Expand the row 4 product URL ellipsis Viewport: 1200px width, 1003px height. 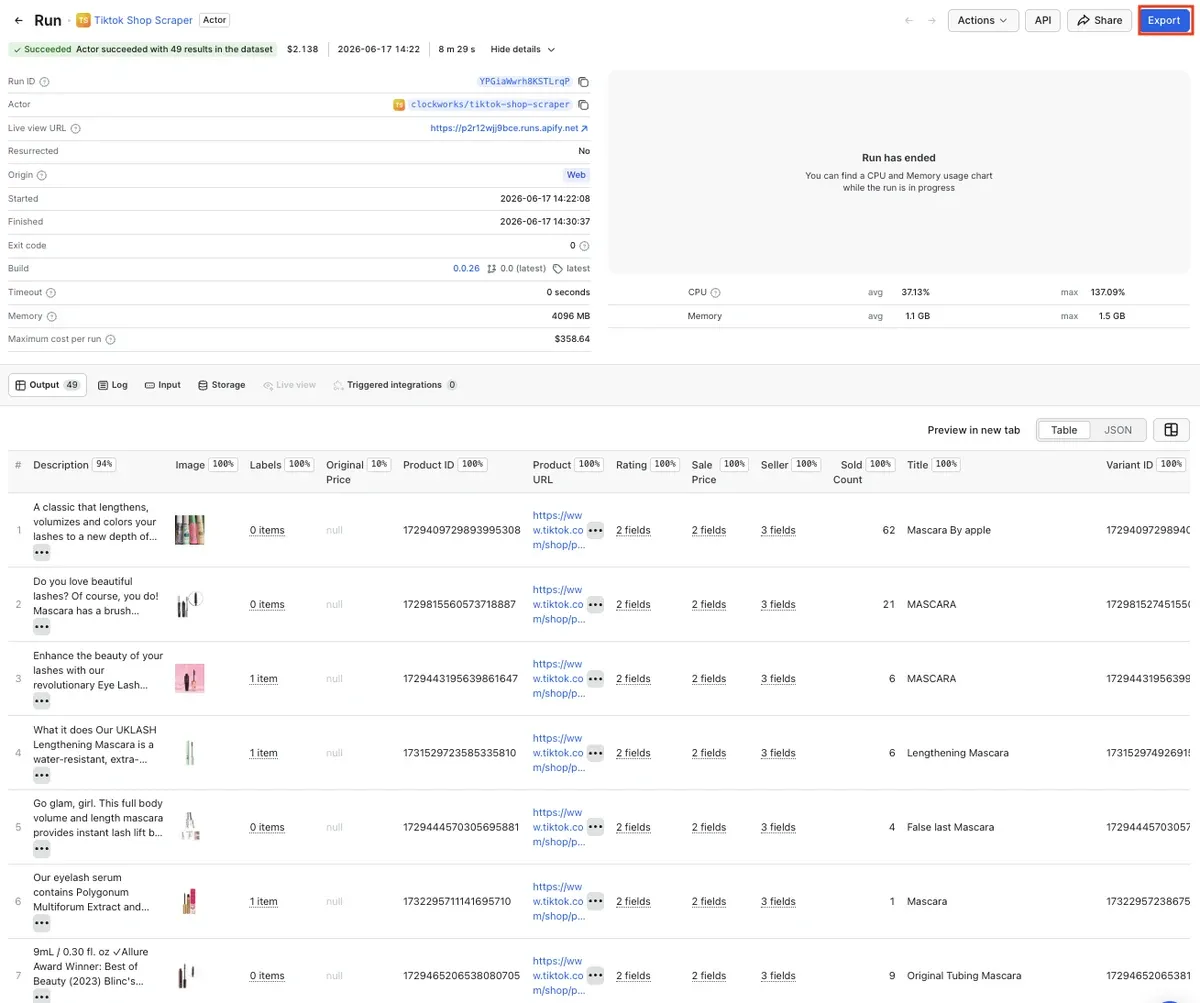pyautogui.click(x=595, y=753)
